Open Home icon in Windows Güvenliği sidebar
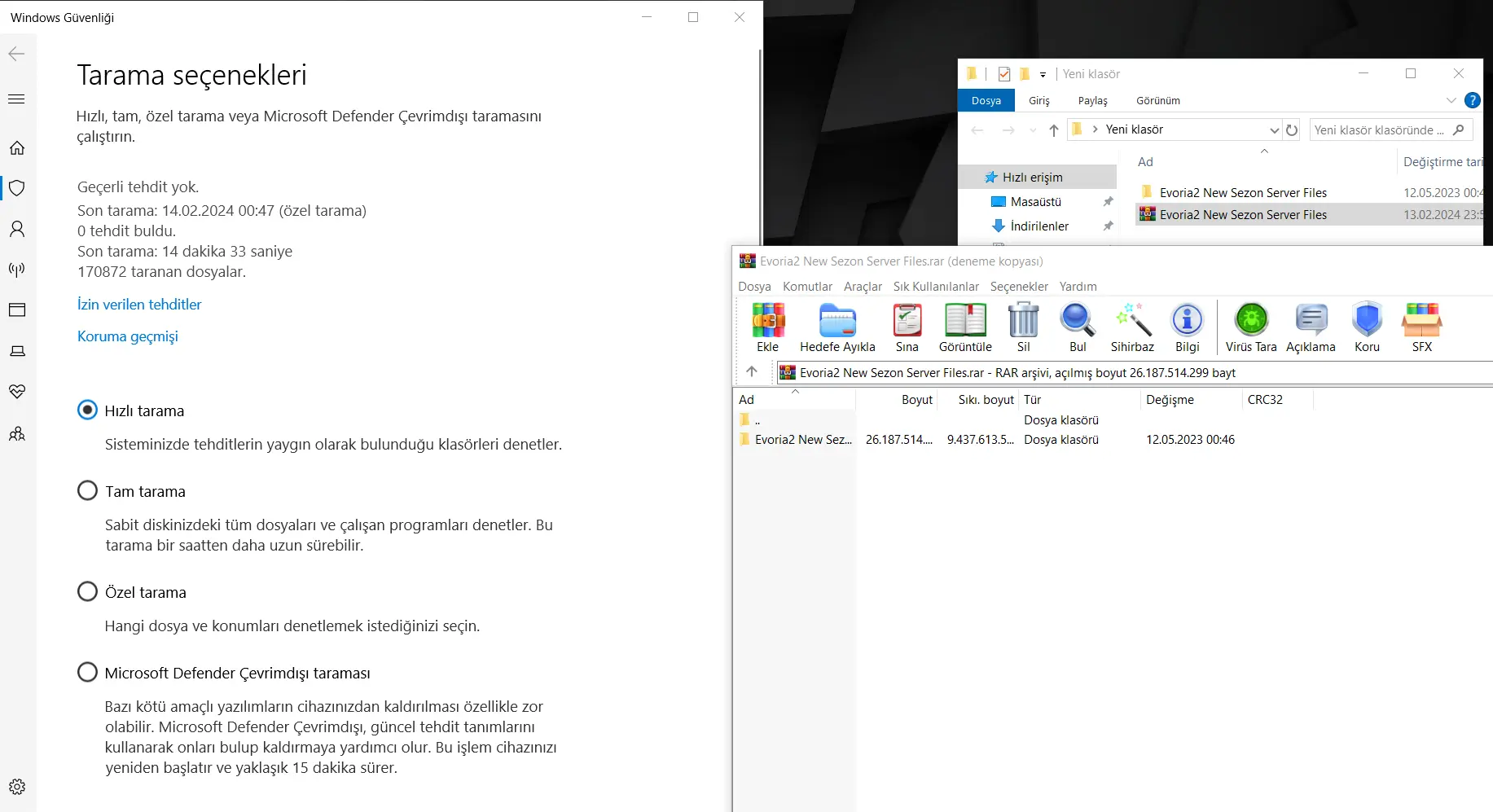This screenshot has width=1493, height=812. (17, 147)
